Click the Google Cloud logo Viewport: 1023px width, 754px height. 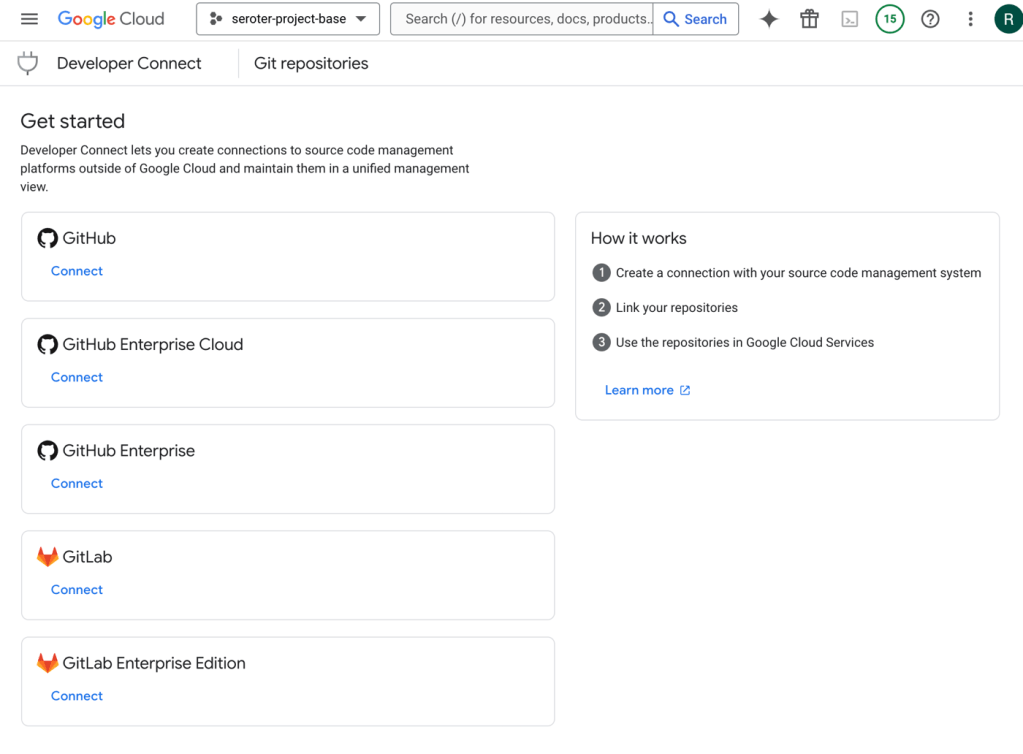[x=110, y=19]
